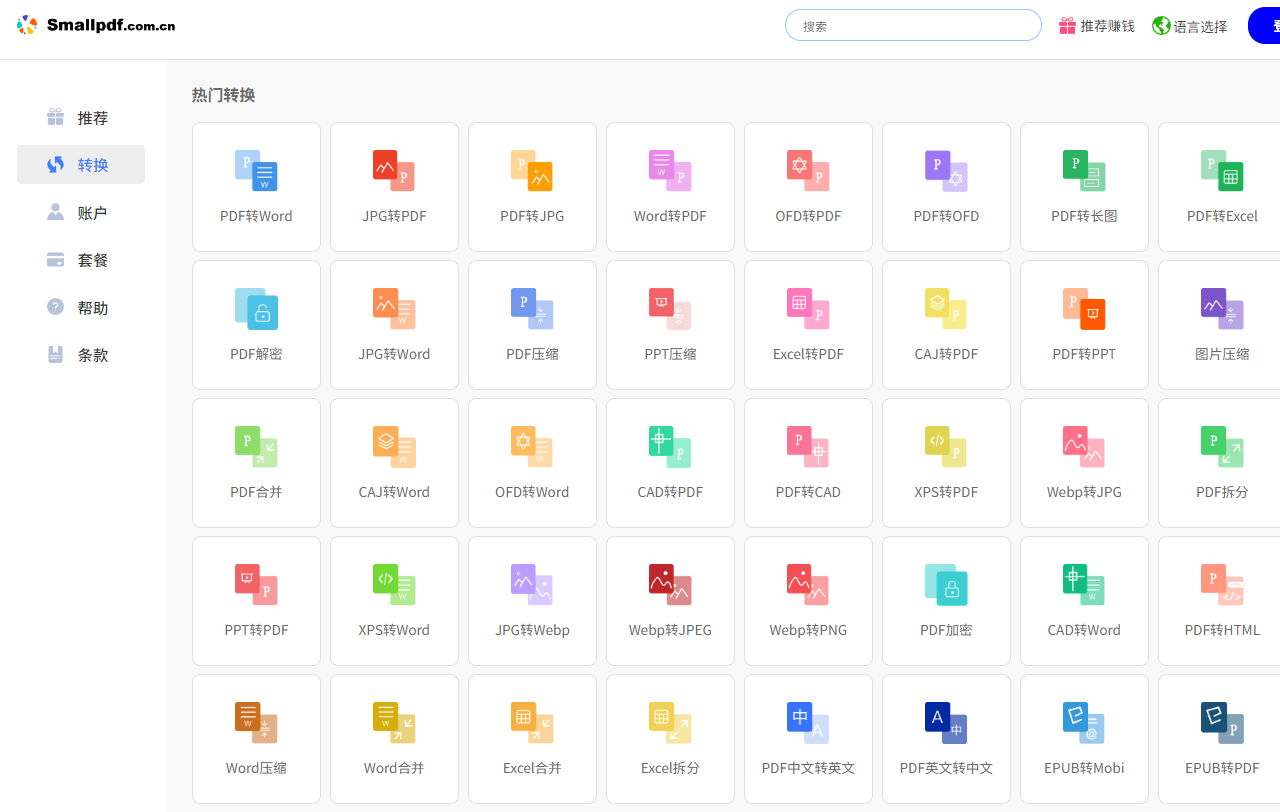Open the PDF转长图 tool tile

pyautogui.click(x=1084, y=187)
